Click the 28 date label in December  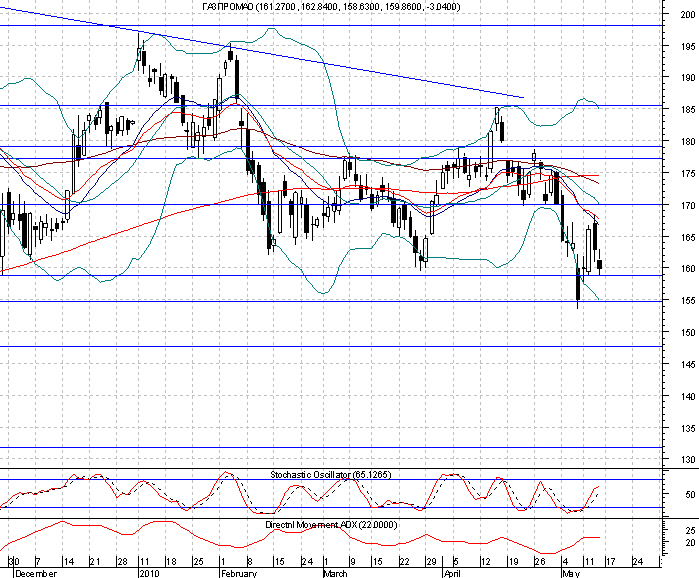[122, 562]
